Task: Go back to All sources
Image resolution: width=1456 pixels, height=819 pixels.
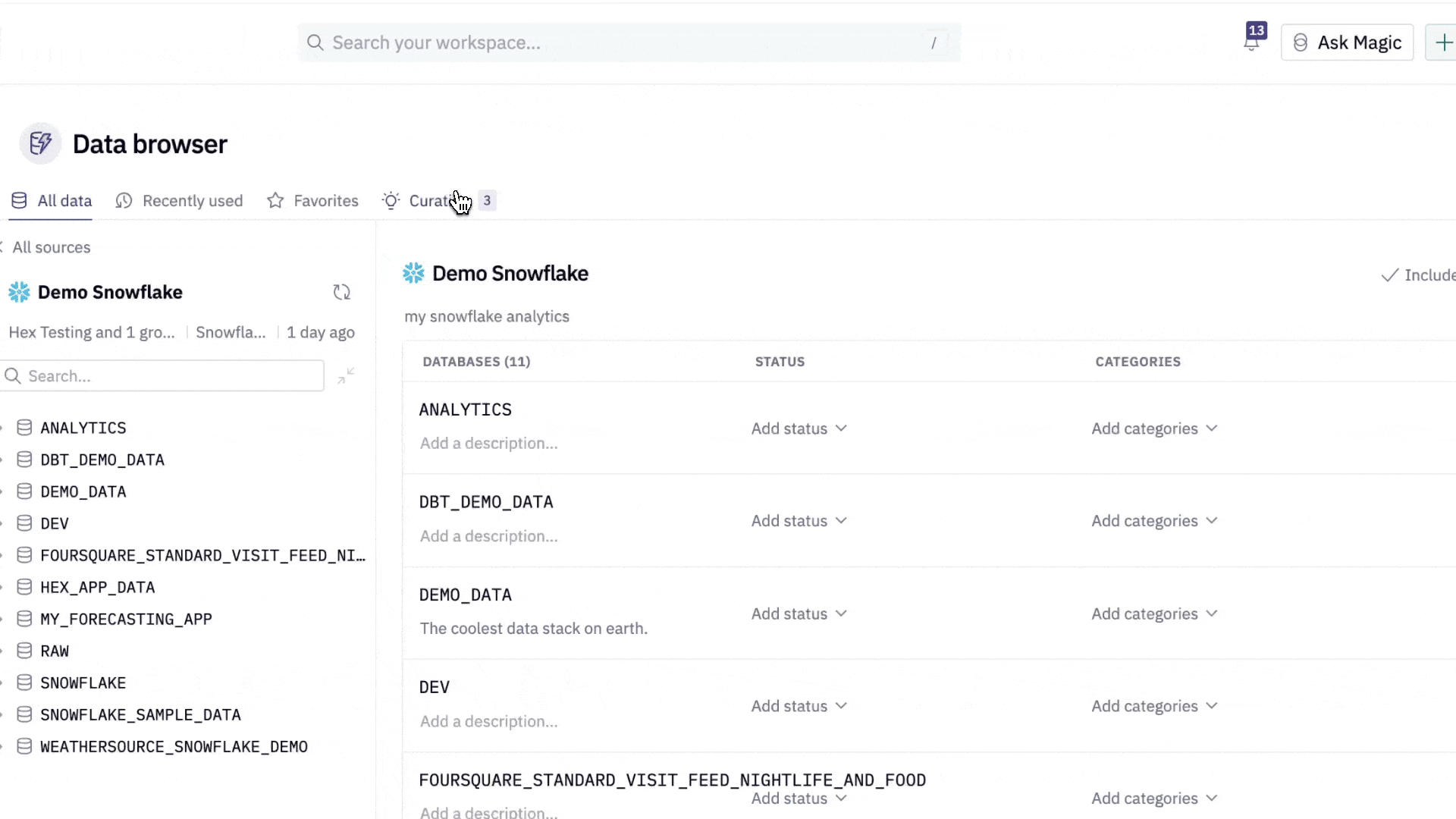Action: [x=45, y=247]
